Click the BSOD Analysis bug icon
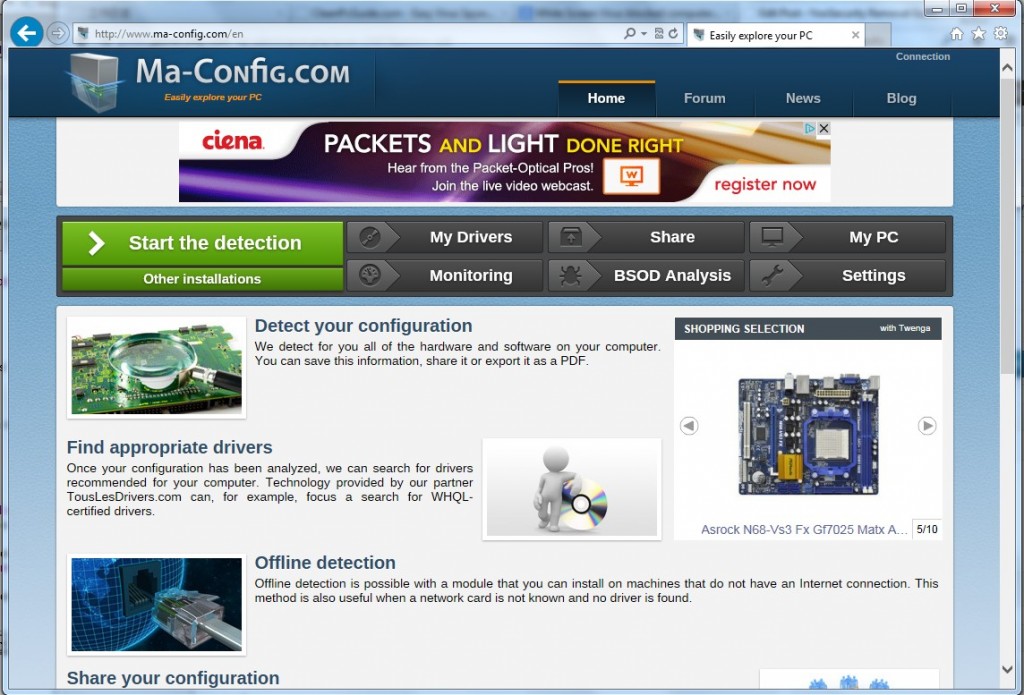 point(571,276)
